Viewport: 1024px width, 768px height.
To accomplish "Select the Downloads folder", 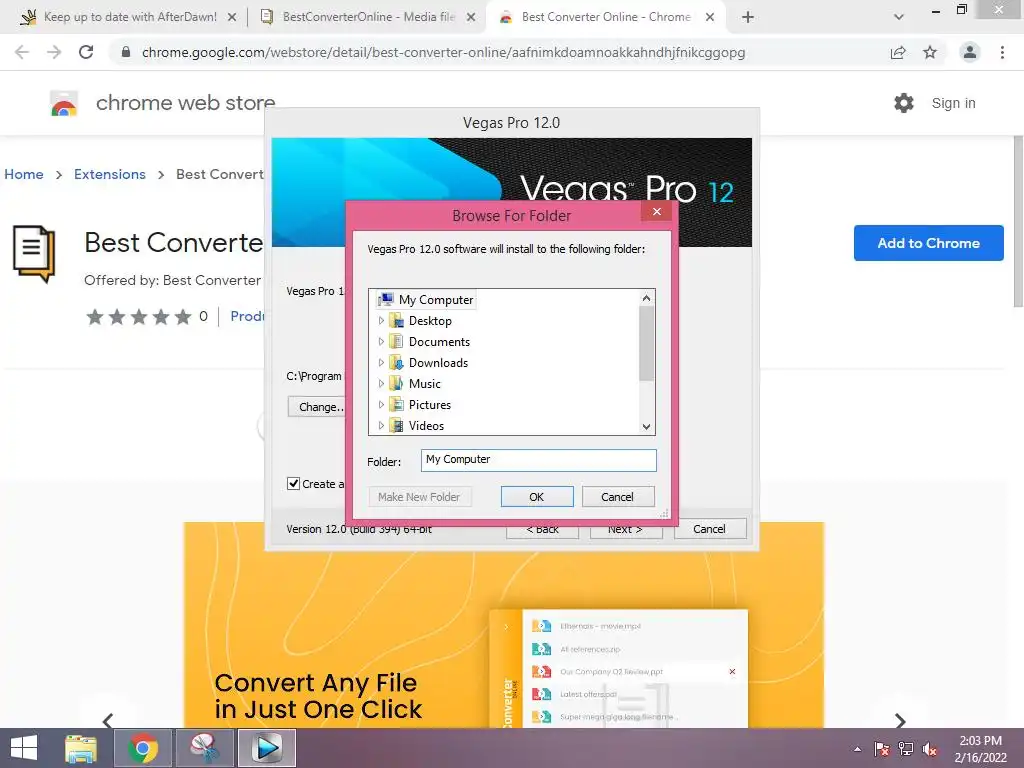I will 438,362.
